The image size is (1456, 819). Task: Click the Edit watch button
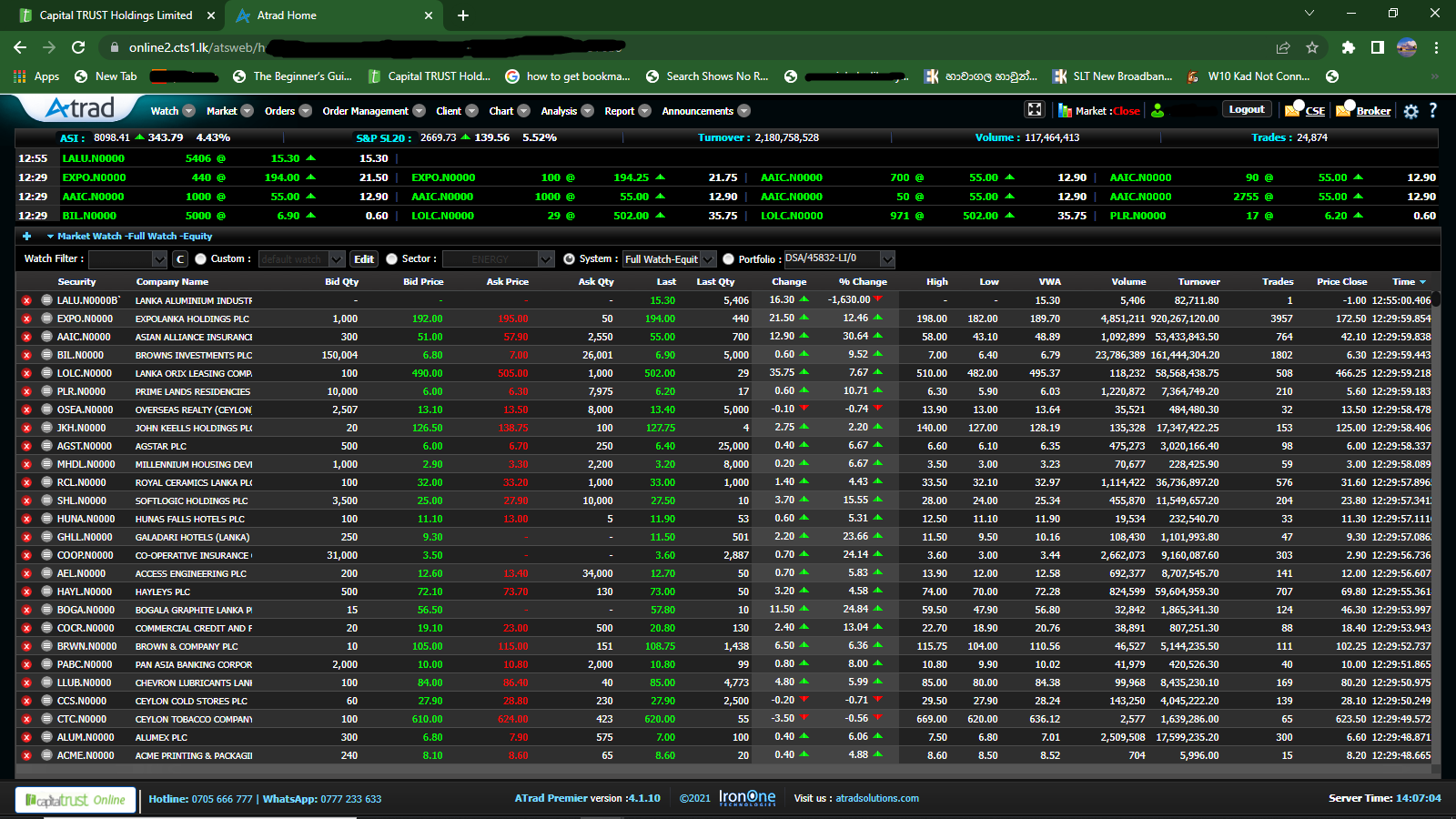(x=364, y=259)
